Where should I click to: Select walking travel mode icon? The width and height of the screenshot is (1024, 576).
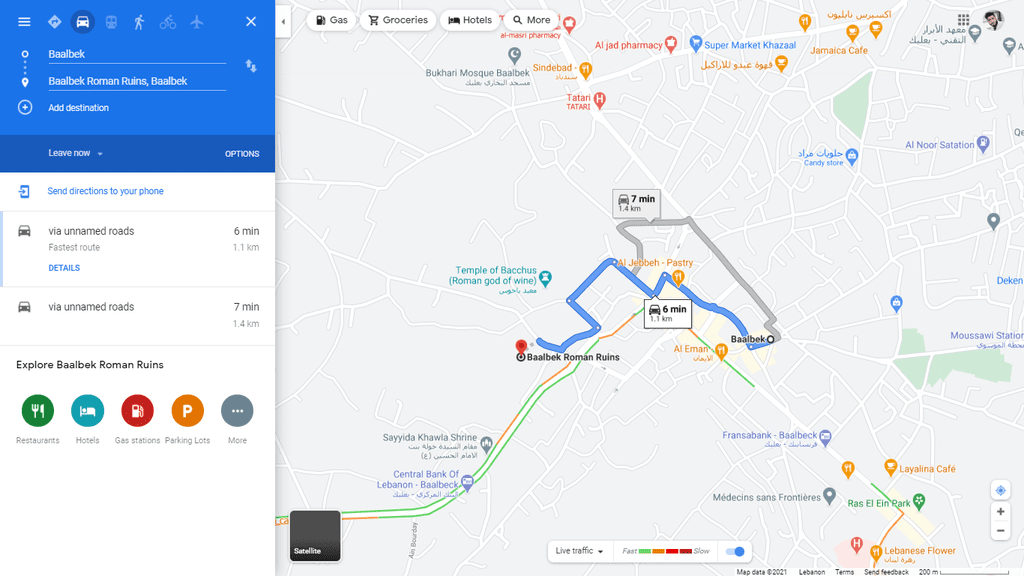[x=139, y=22]
